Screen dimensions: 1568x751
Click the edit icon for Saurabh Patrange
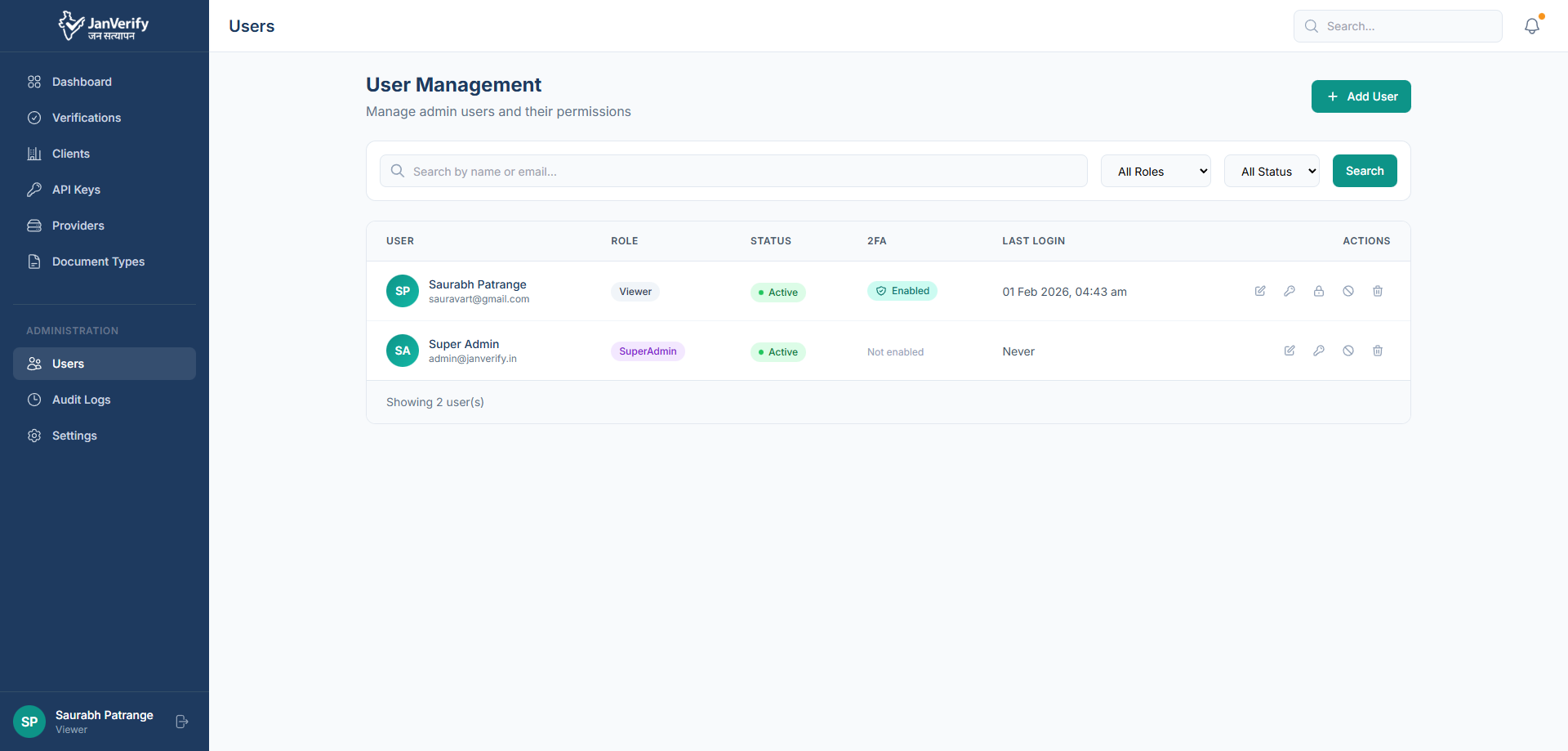pyautogui.click(x=1260, y=291)
